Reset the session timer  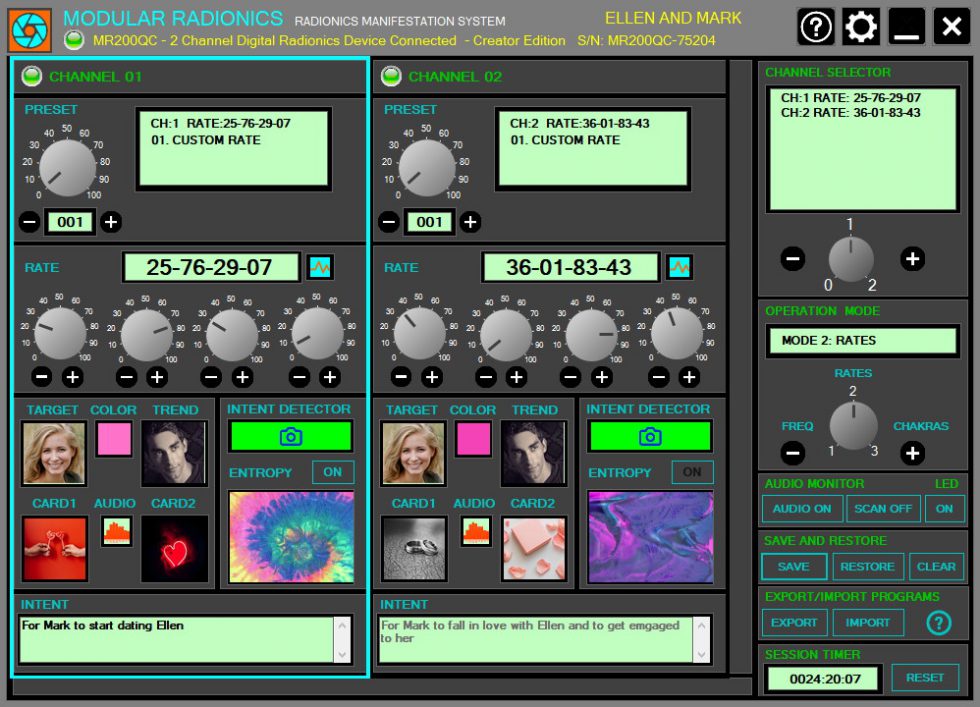point(925,677)
